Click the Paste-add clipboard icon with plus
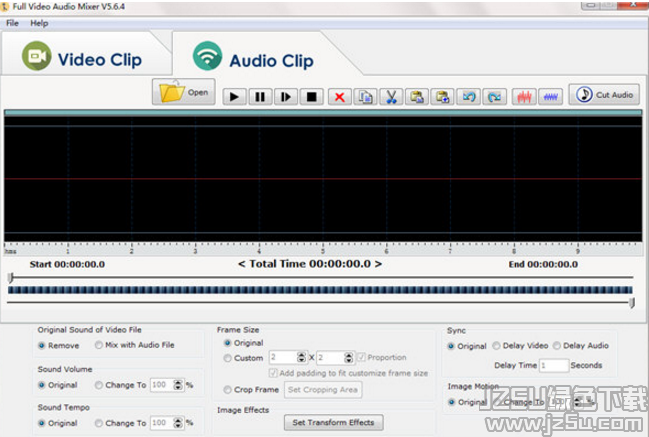This screenshot has height=437, width=649. [442, 97]
